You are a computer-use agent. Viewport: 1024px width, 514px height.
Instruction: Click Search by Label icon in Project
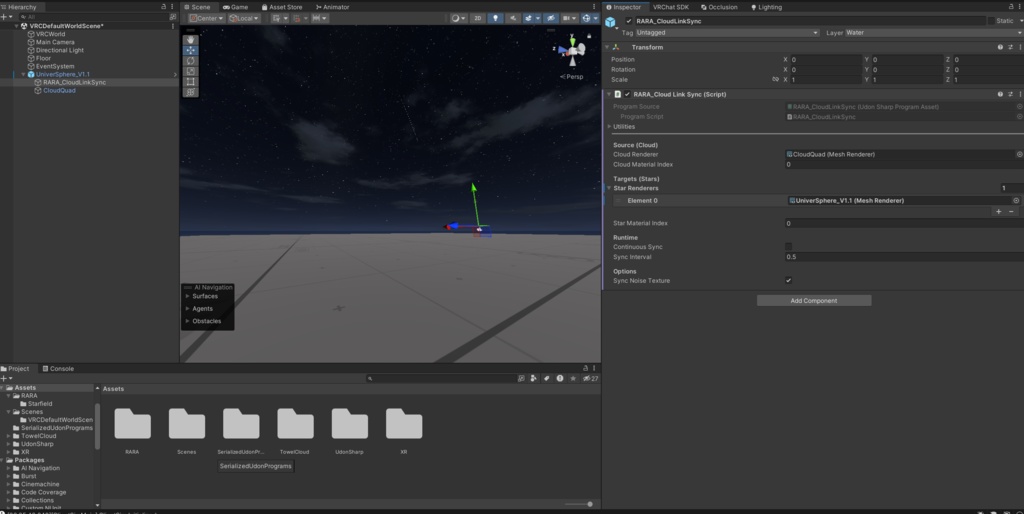tap(547, 378)
